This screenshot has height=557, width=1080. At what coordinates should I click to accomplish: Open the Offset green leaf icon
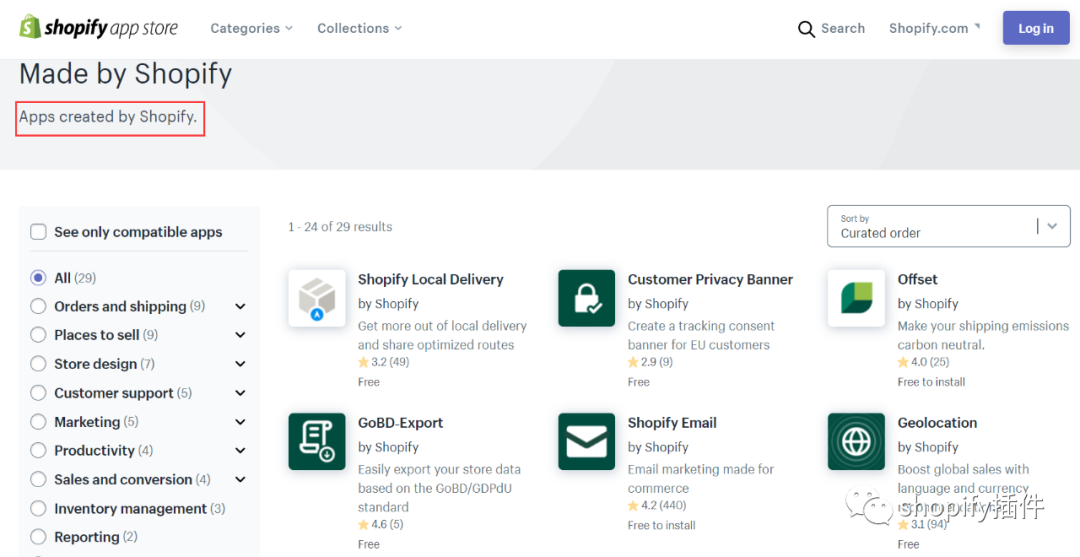tap(856, 298)
